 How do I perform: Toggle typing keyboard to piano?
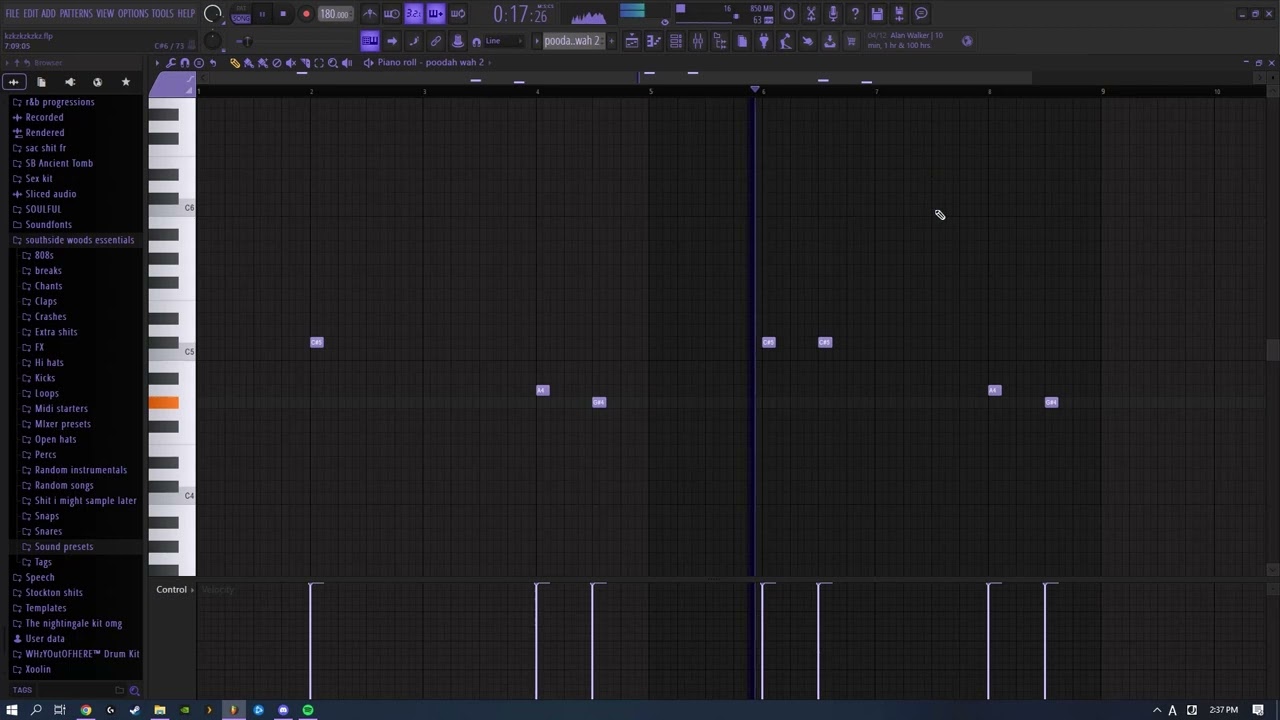point(370,41)
